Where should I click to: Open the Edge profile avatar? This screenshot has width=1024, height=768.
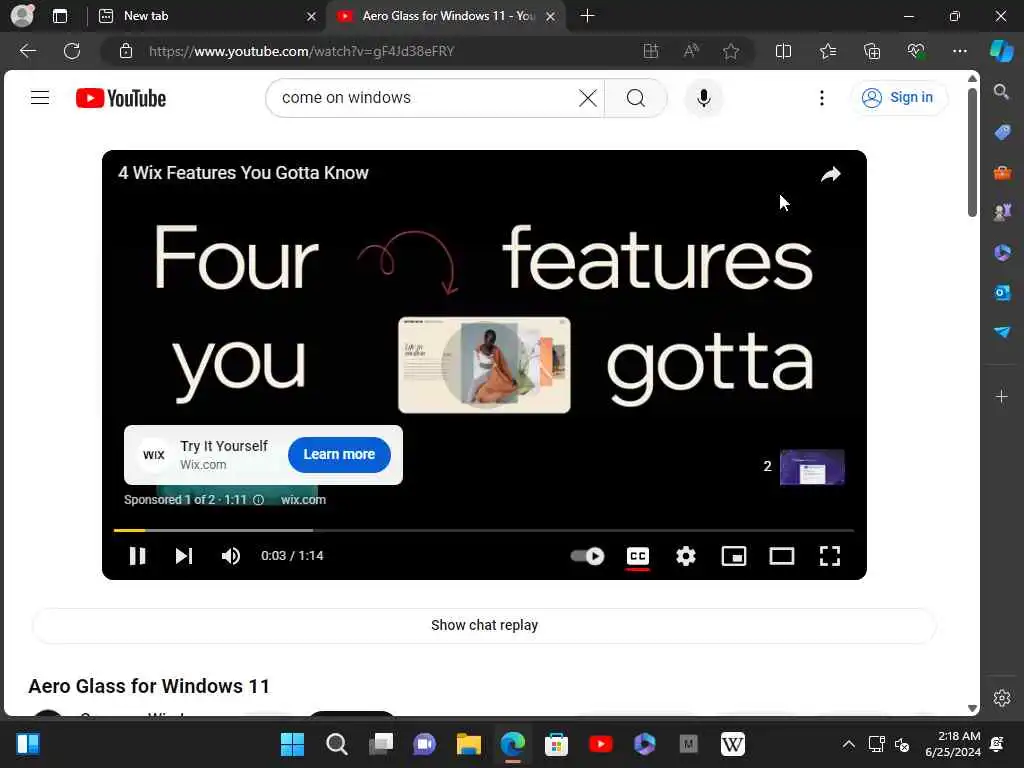coord(22,16)
